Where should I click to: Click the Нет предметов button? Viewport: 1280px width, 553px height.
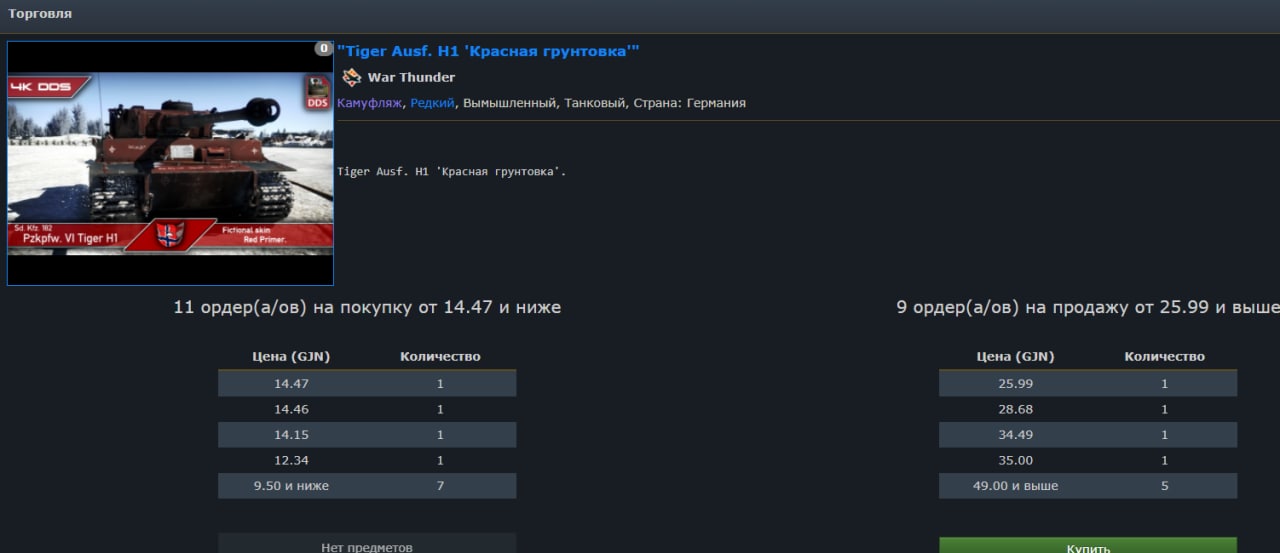coord(367,546)
